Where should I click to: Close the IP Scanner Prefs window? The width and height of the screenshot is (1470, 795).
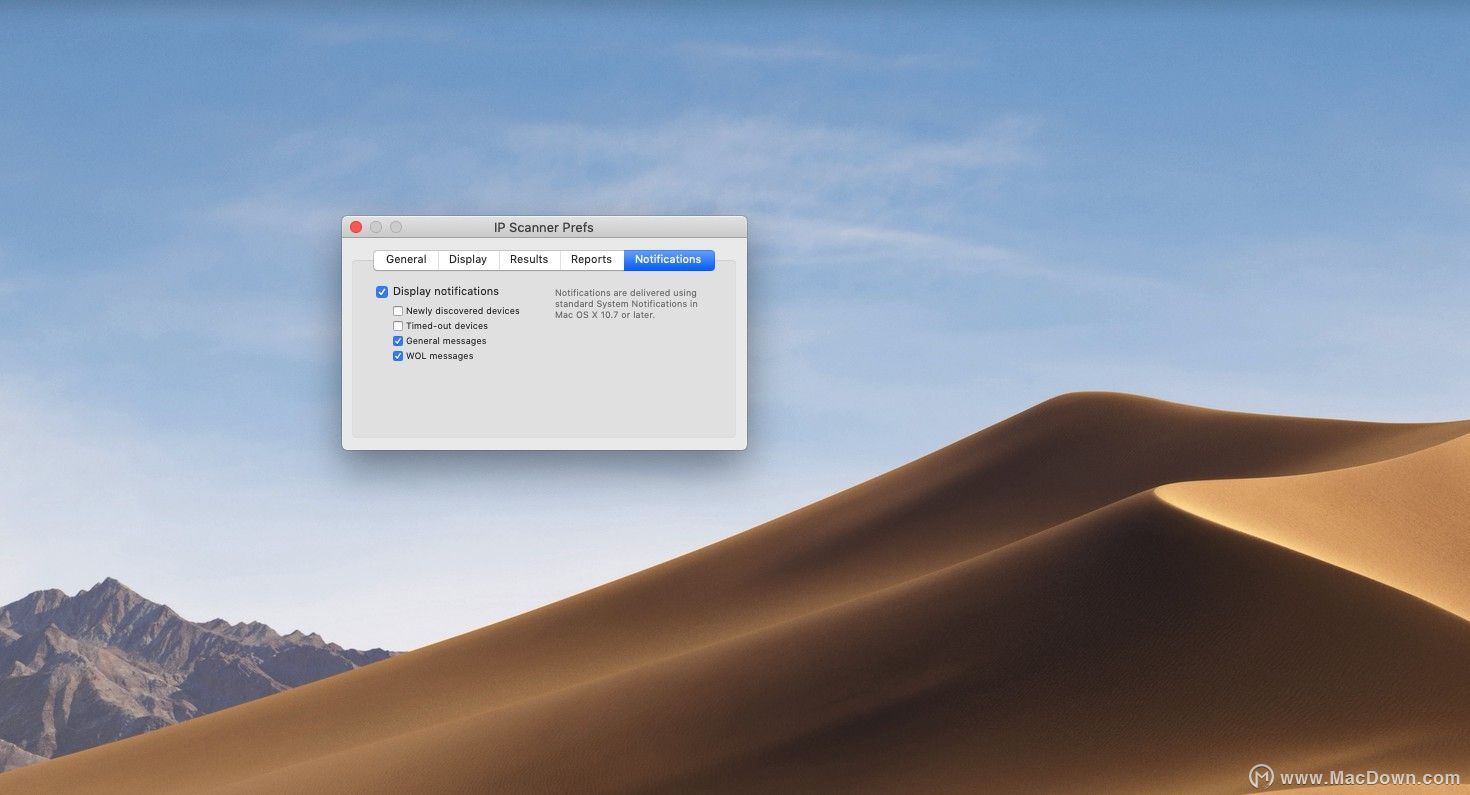[x=356, y=227]
